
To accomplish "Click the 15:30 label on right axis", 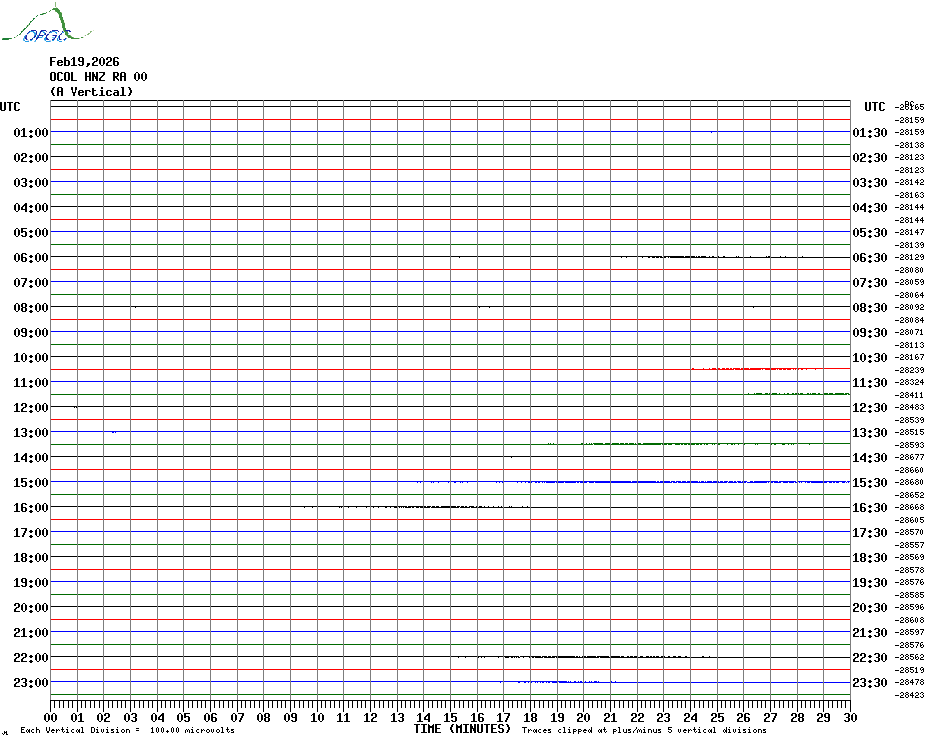I will (x=868, y=483).
